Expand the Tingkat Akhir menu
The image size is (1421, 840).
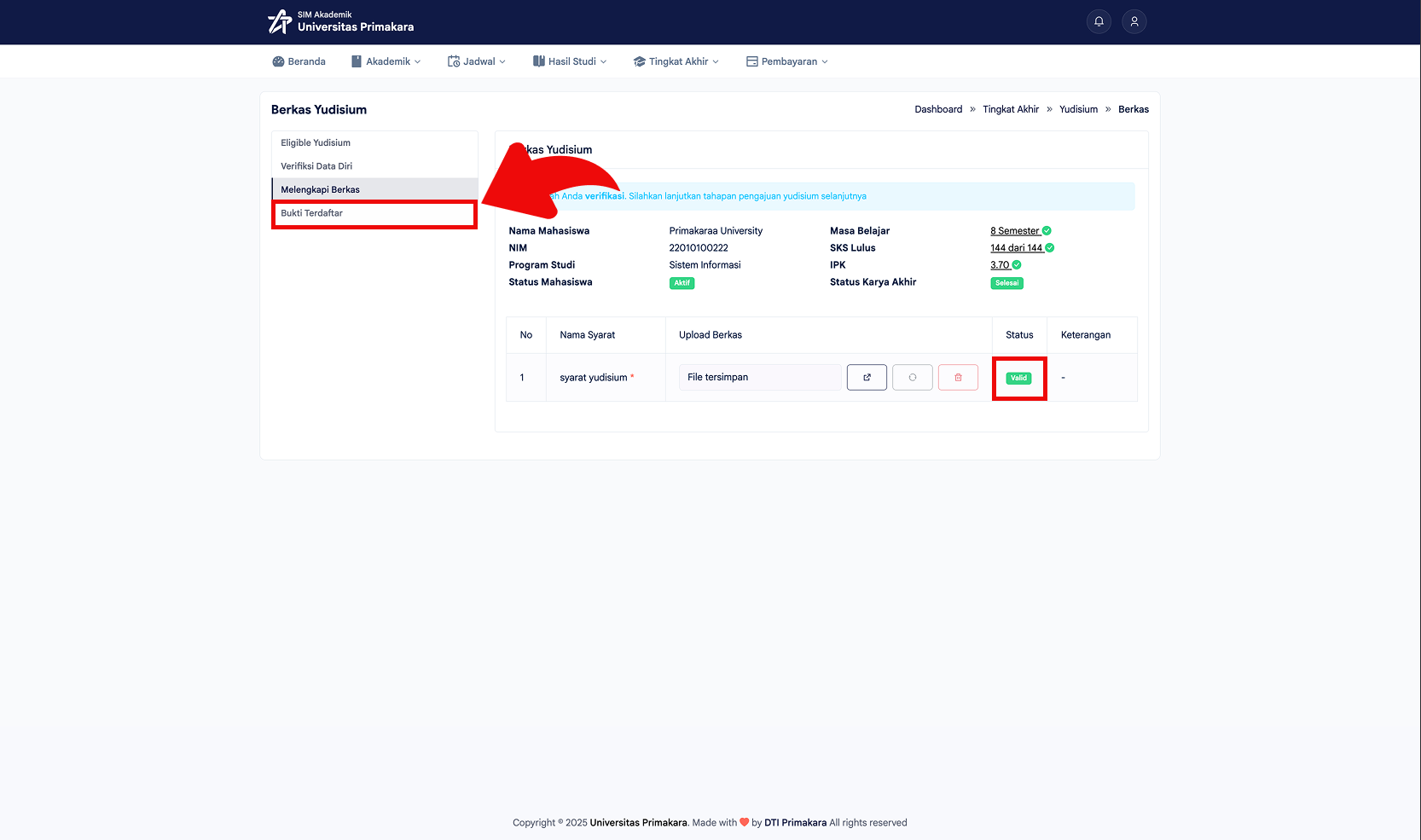[x=676, y=61]
